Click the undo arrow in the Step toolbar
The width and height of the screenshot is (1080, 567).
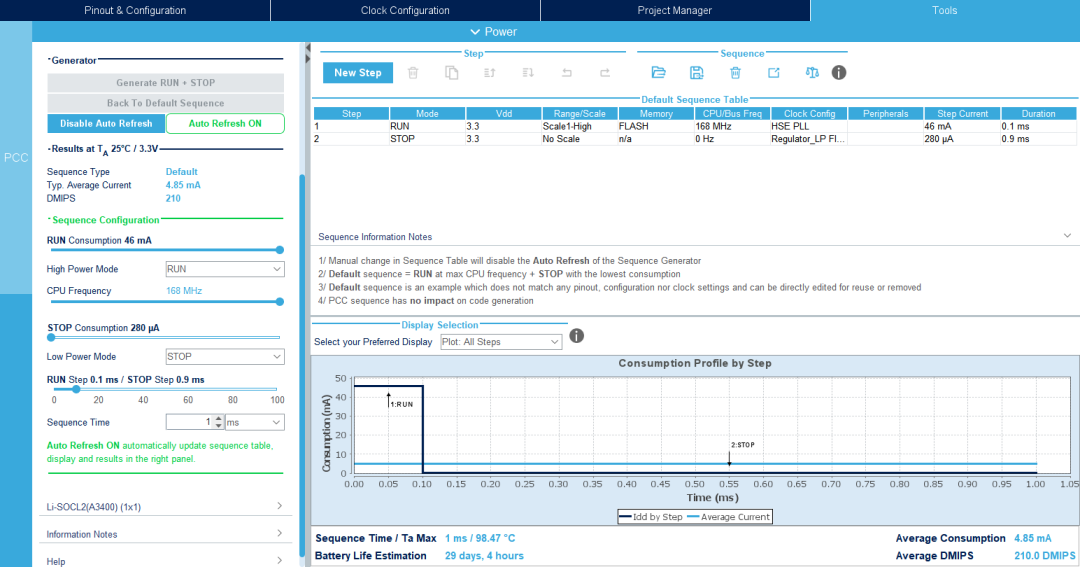pos(567,72)
